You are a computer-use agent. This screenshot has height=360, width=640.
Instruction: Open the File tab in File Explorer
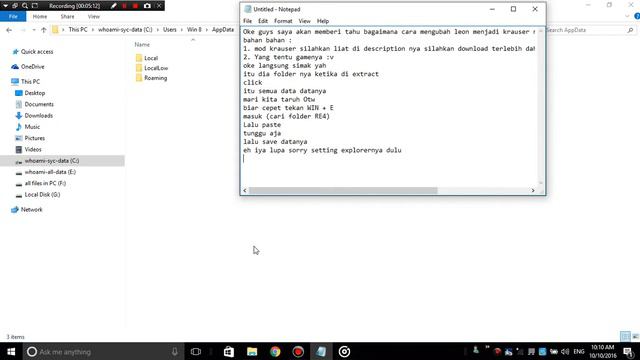click(13, 16)
